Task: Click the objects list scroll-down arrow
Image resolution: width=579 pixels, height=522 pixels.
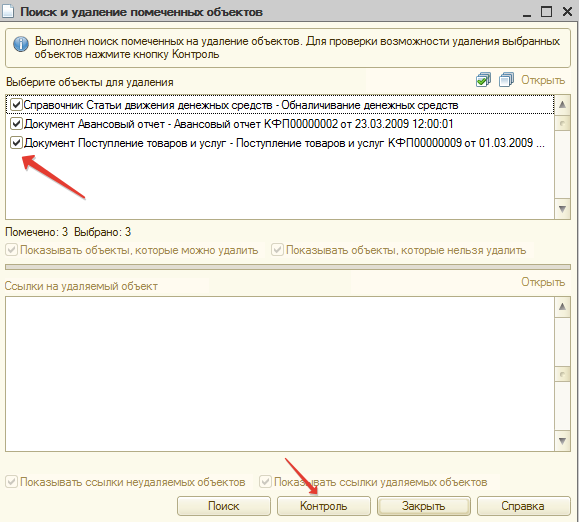Action: point(562,209)
